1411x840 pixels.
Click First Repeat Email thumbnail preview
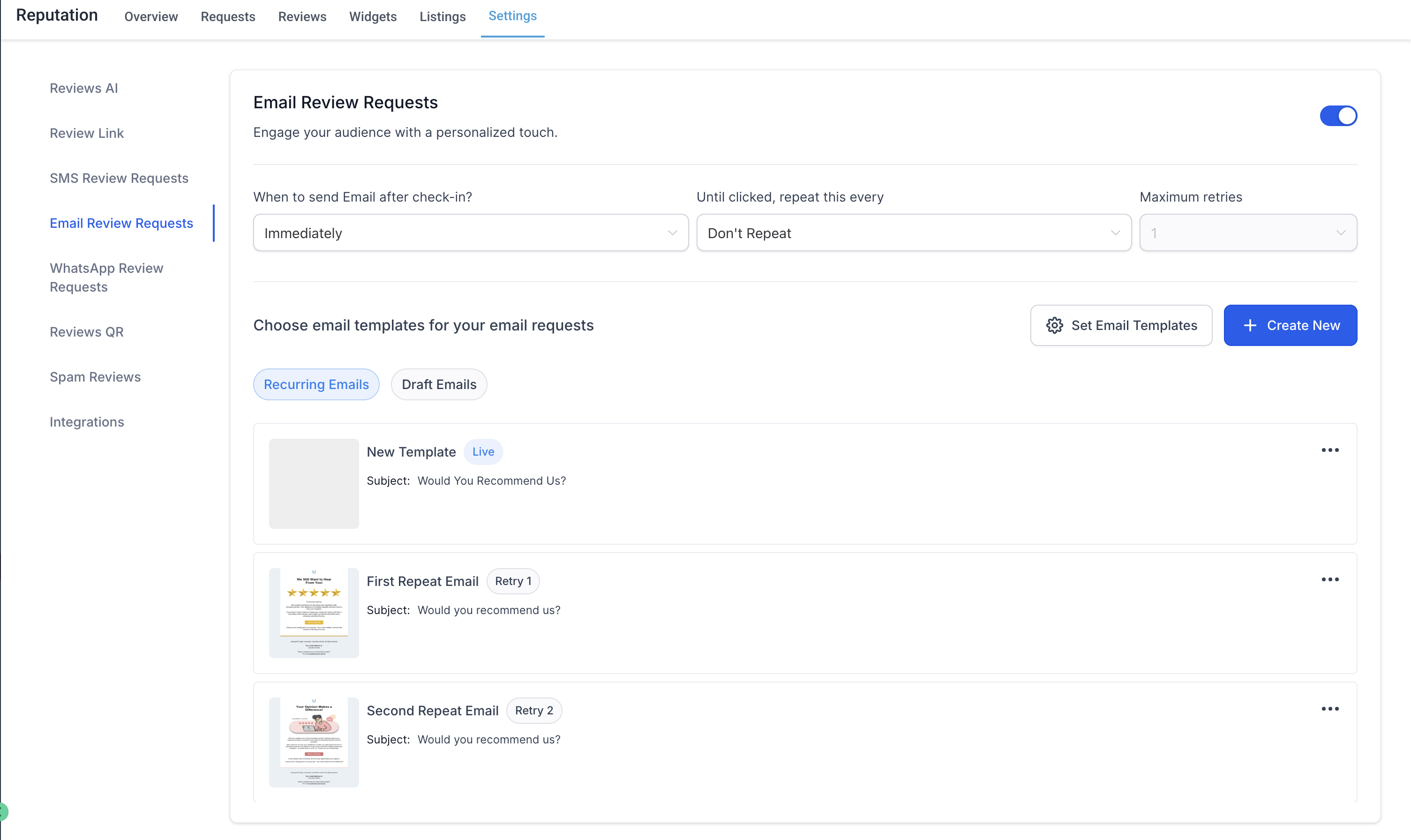[314, 613]
